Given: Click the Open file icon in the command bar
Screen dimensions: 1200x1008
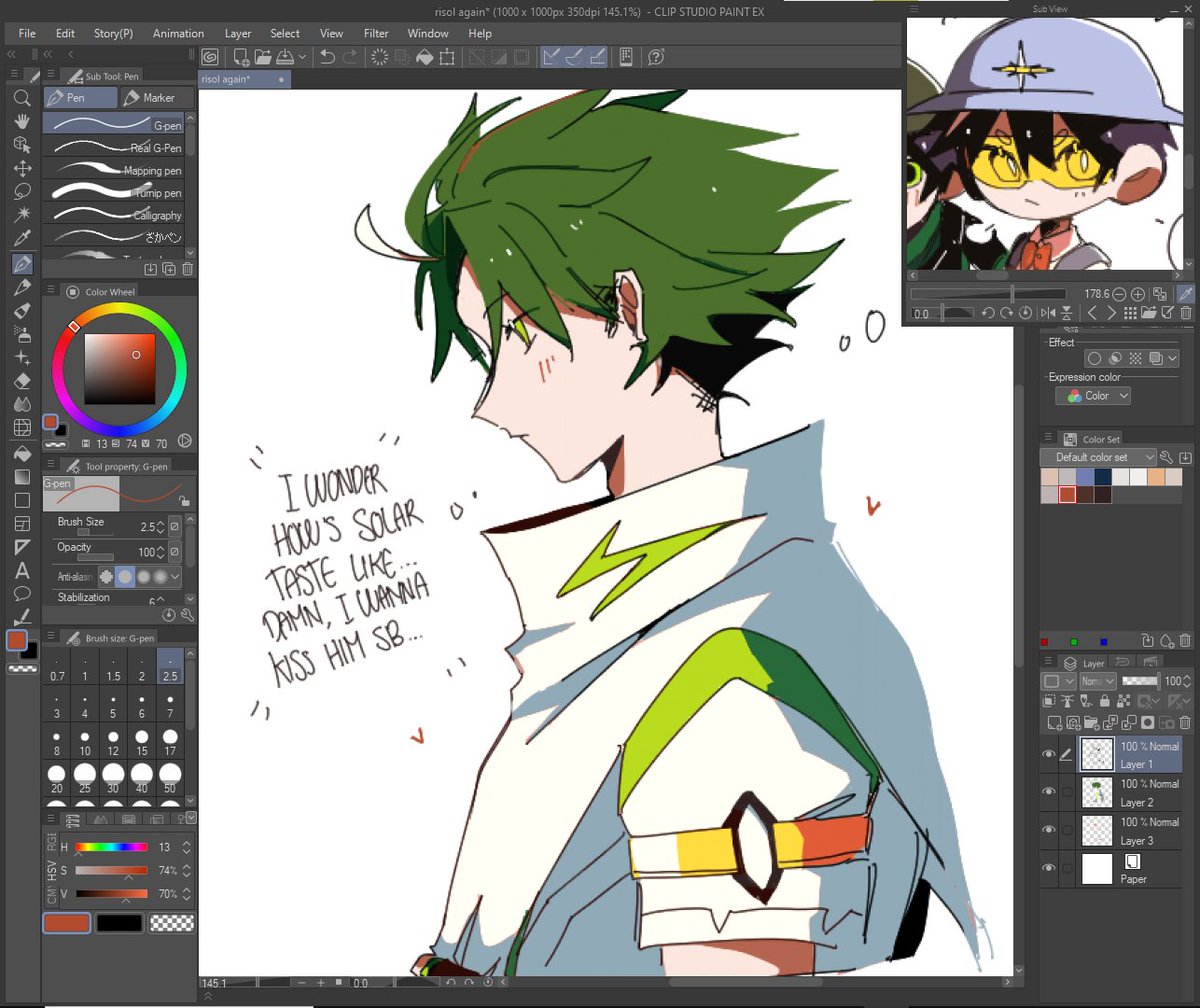Looking at the screenshot, I should tap(262, 57).
